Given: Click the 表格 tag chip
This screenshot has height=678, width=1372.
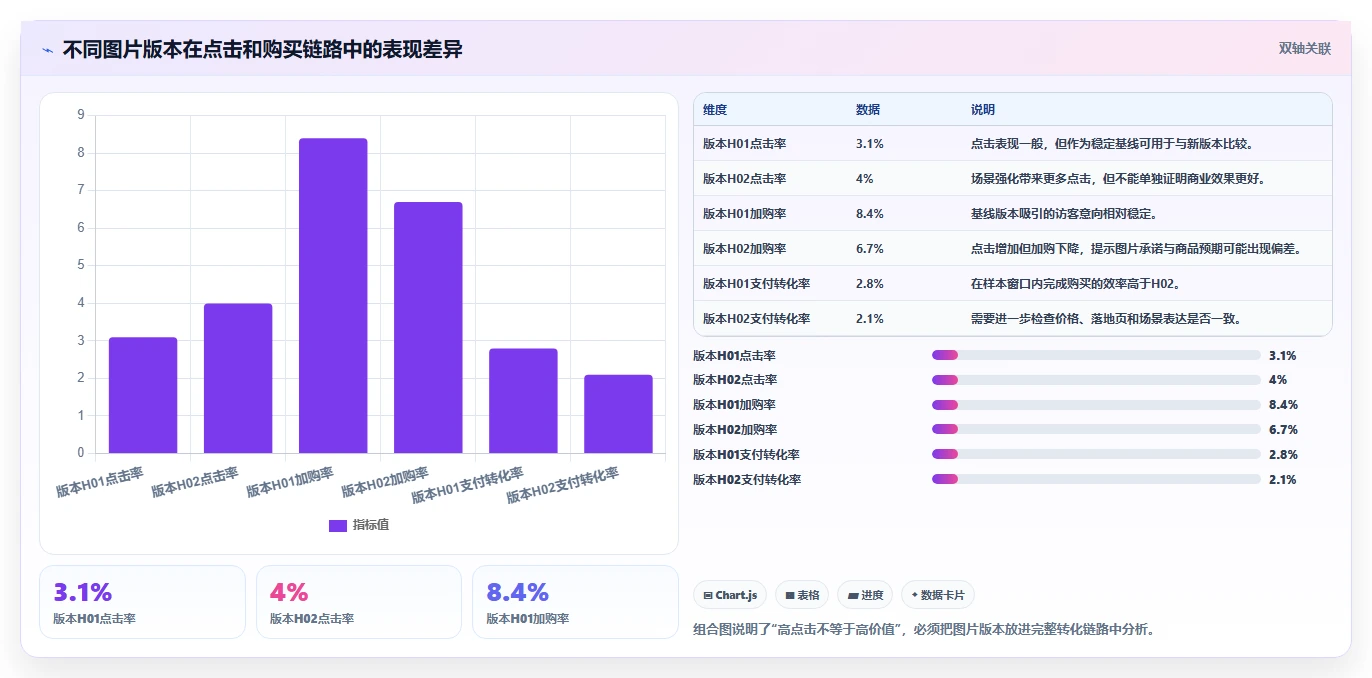Looking at the screenshot, I should point(802,595).
